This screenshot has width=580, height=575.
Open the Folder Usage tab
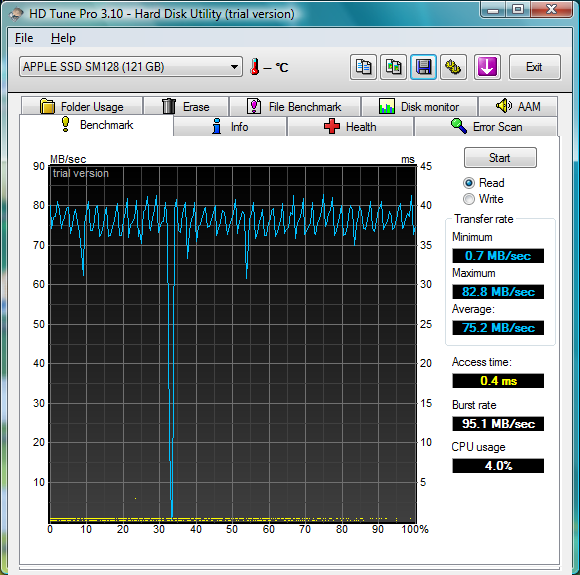(x=82, y=107)
